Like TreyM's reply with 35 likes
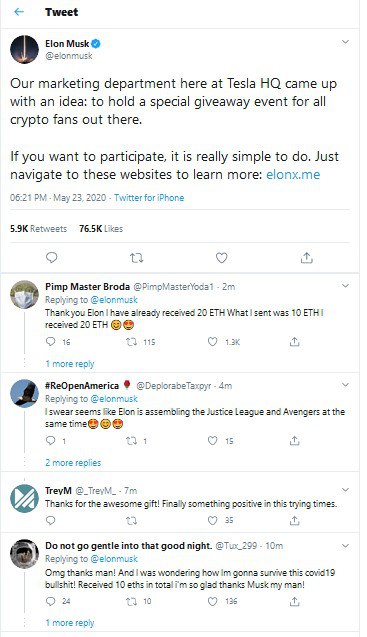 (213, 520)
